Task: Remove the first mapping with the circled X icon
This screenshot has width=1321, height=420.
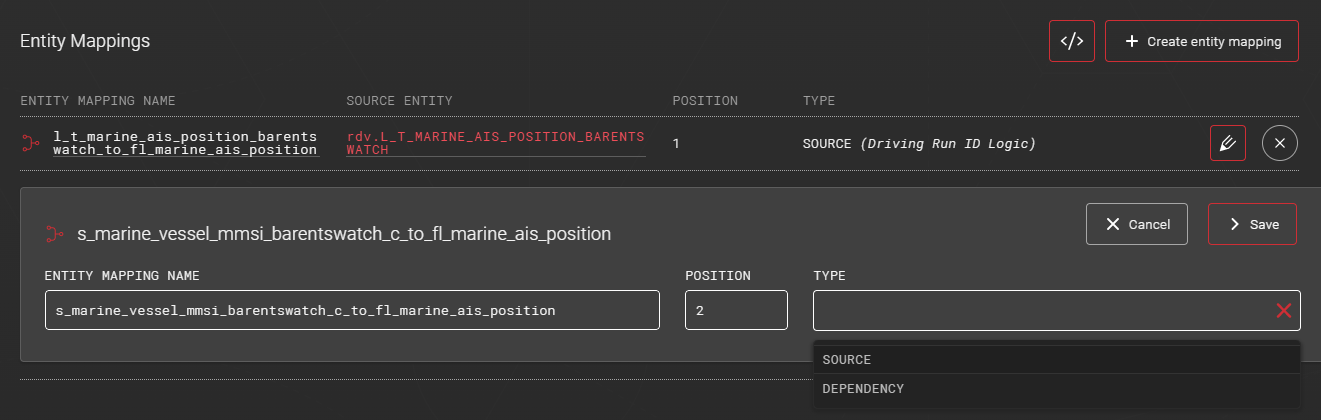Action: 1280,144
